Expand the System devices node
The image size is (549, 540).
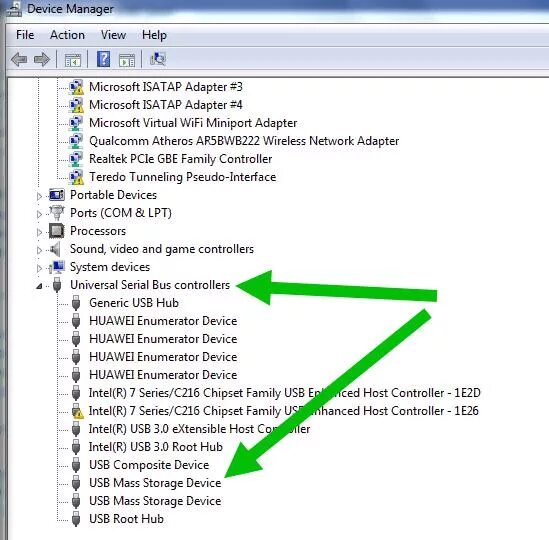point(39,268)
